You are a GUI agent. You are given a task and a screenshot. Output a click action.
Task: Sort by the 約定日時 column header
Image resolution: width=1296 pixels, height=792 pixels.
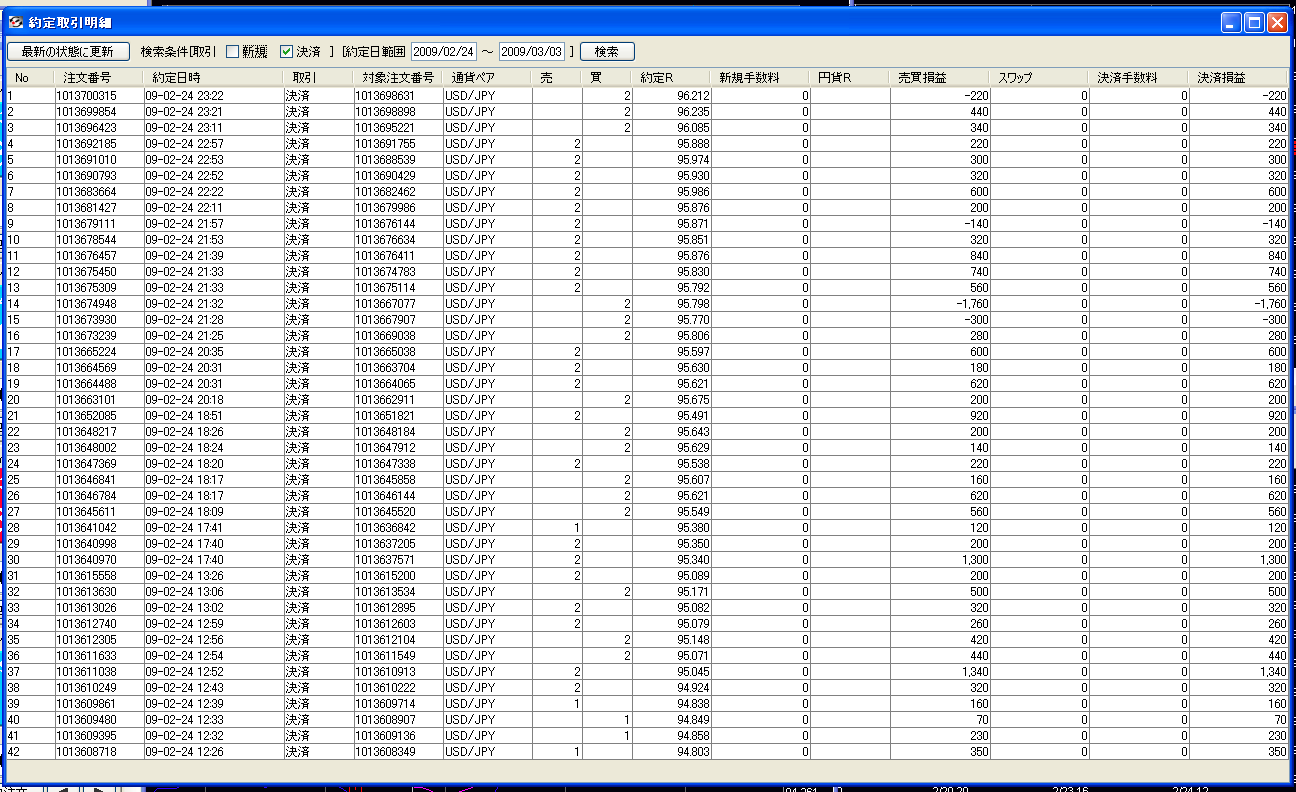[x=213, y=77]
